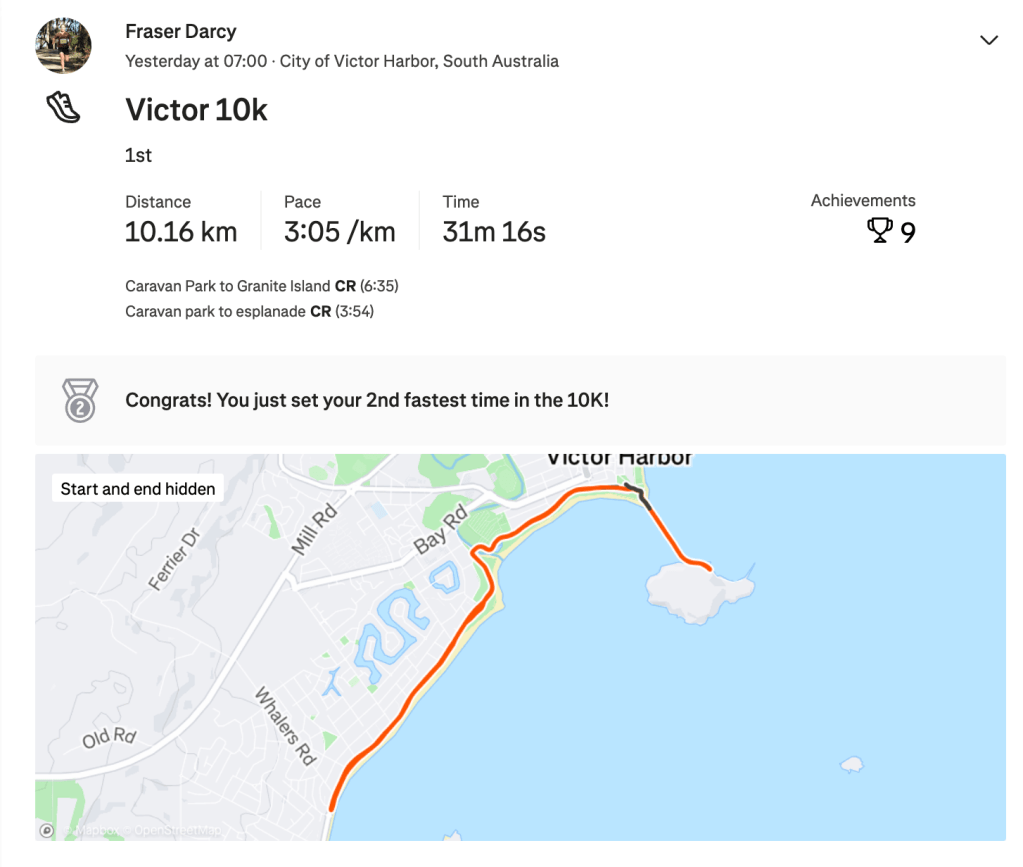1023x867 pixels.
Task: Open the Victor 10k activity title
Action: click(196, 109)
